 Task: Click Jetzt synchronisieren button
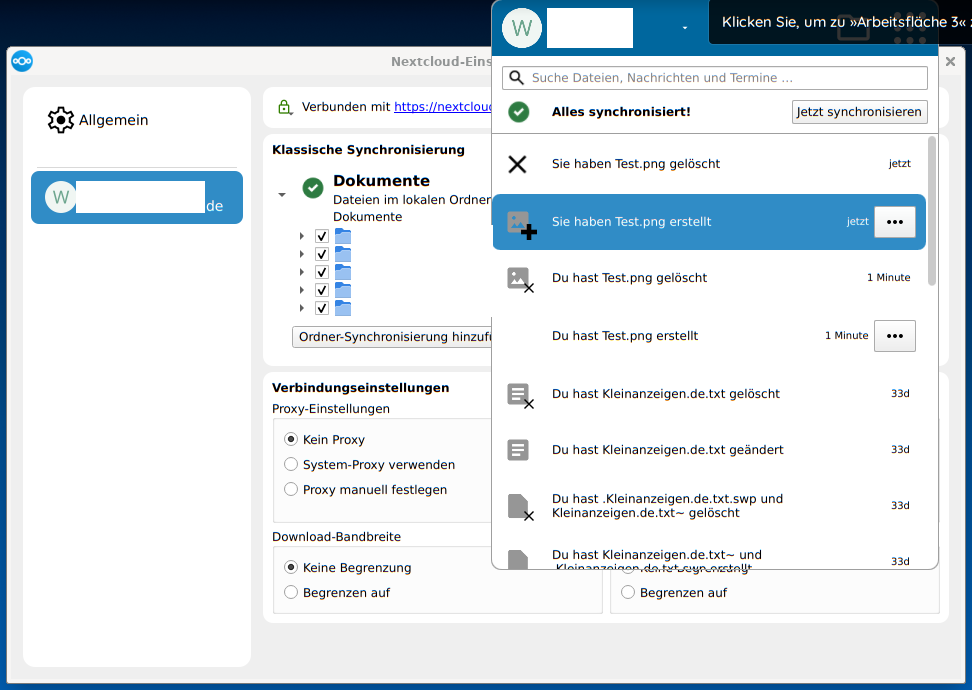pos(859,112)
